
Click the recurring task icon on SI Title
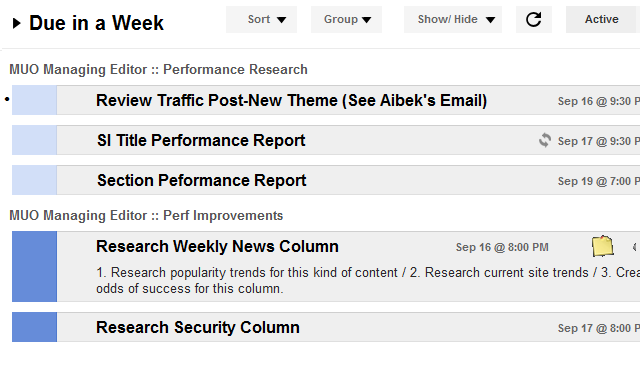pos(544,140)
